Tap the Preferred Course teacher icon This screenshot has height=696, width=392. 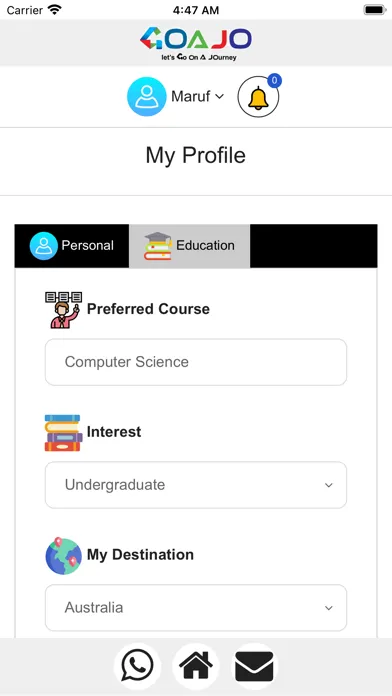tap(63, 310)
